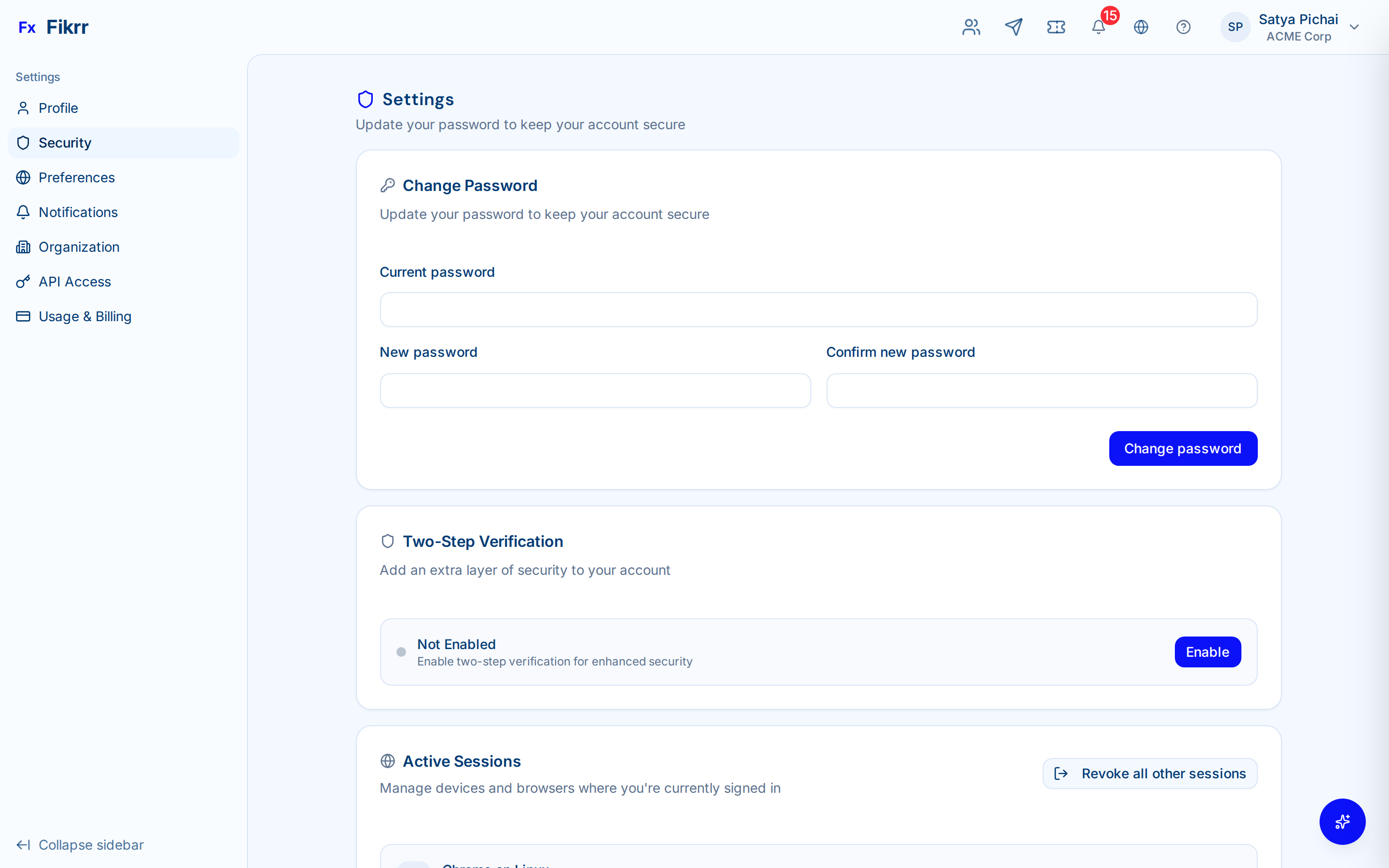Click the Current password input field

pos(819,310)
